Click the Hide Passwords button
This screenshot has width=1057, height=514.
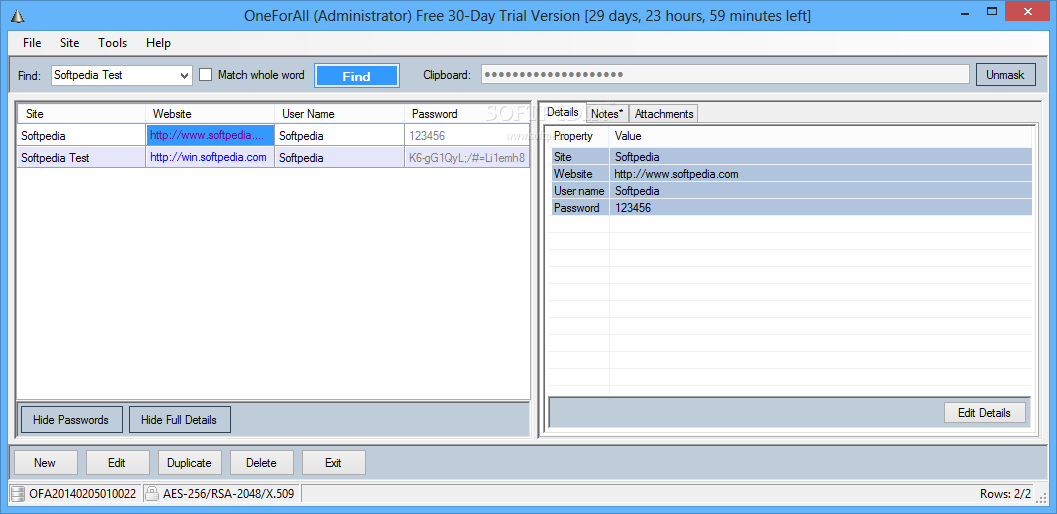[x=71, y=420]
